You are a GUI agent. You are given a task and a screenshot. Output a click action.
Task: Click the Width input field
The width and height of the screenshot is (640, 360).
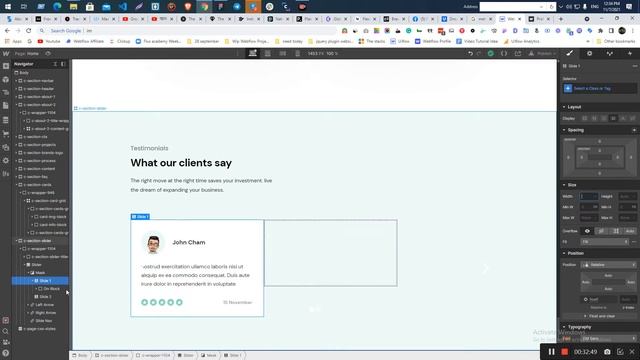pos(589,196)
